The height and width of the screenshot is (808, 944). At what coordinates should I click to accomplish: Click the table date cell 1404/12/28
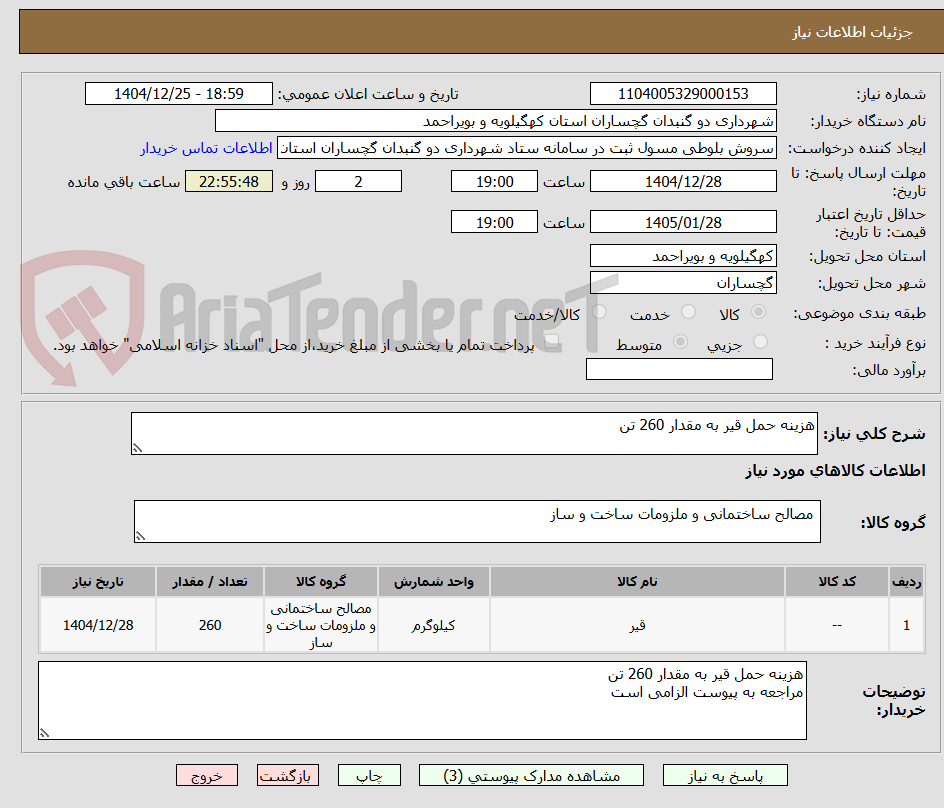pyautogui.click(x=98, y=625)
